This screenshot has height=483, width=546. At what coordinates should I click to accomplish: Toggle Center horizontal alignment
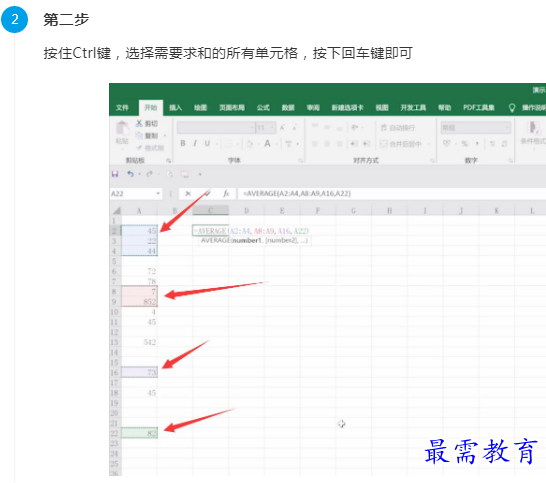[x=327, y=143]
